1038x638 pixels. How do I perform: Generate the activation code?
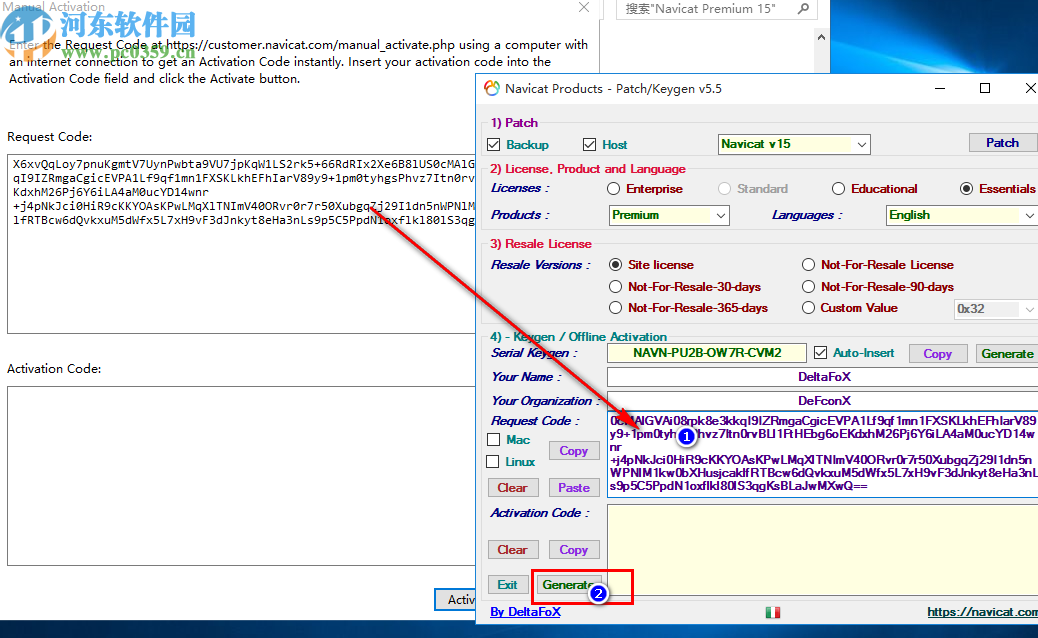[x=567, y=584]
